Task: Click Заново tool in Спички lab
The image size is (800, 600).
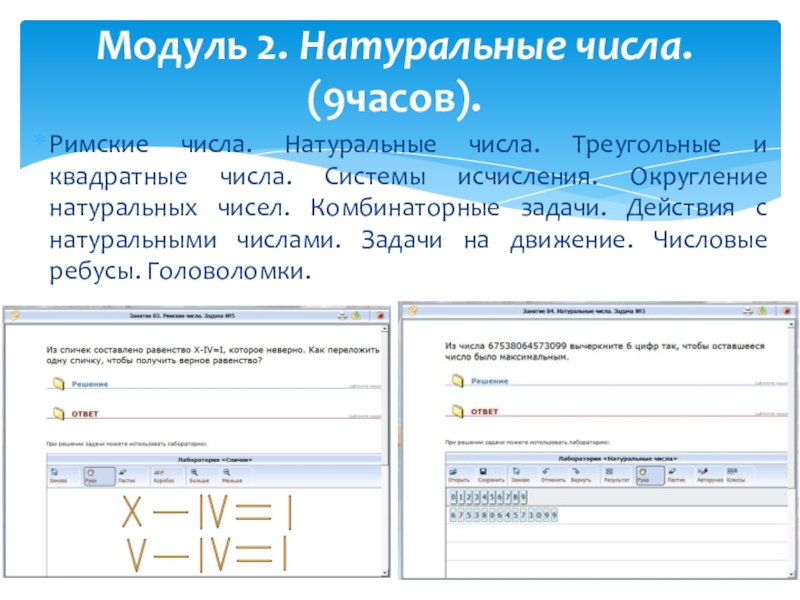Action: click(58, 476)
